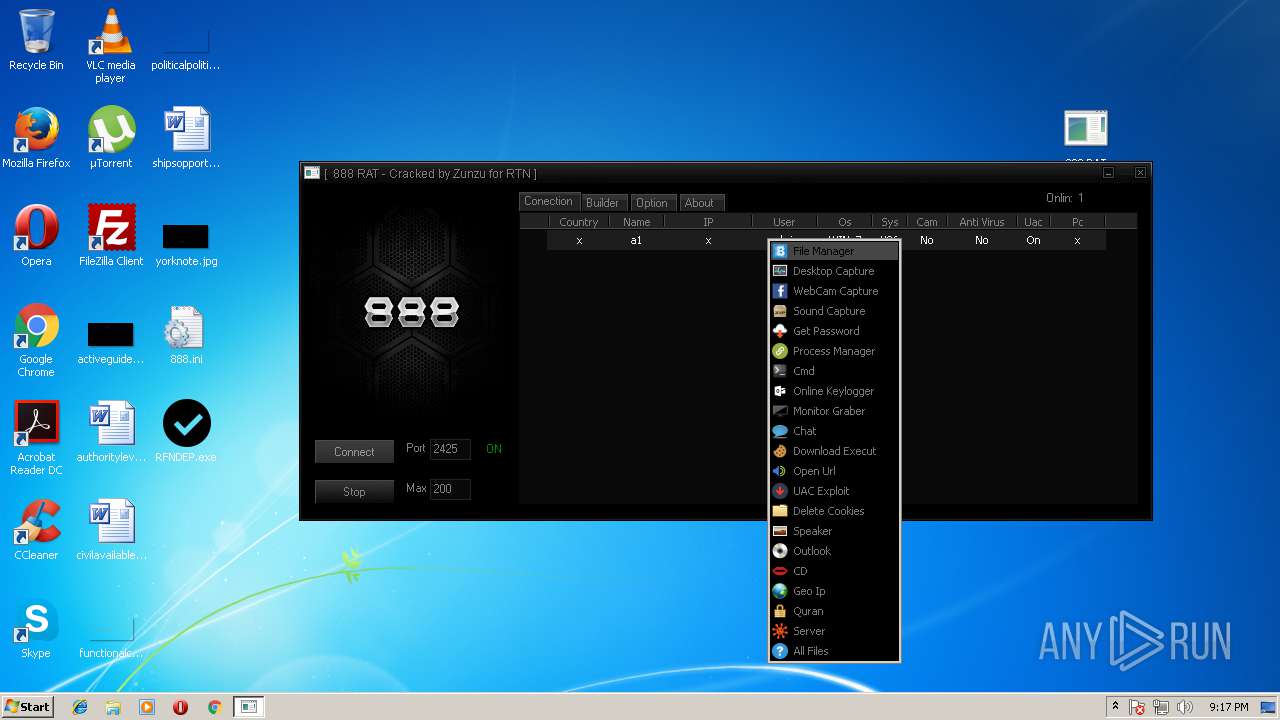Select the yorknote.jpg desktop file
Screen dimensions: 1280x720
pyautogui.click(x=186, y=244)
